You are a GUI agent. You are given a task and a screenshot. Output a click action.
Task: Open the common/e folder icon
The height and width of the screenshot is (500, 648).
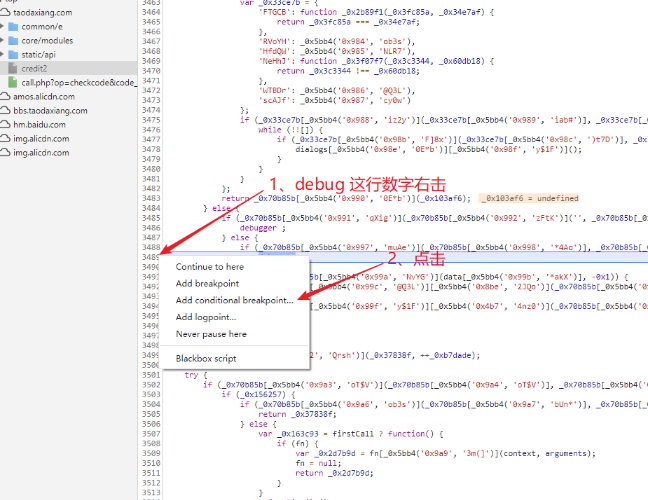pyautogui.click(x=13, y=27)
